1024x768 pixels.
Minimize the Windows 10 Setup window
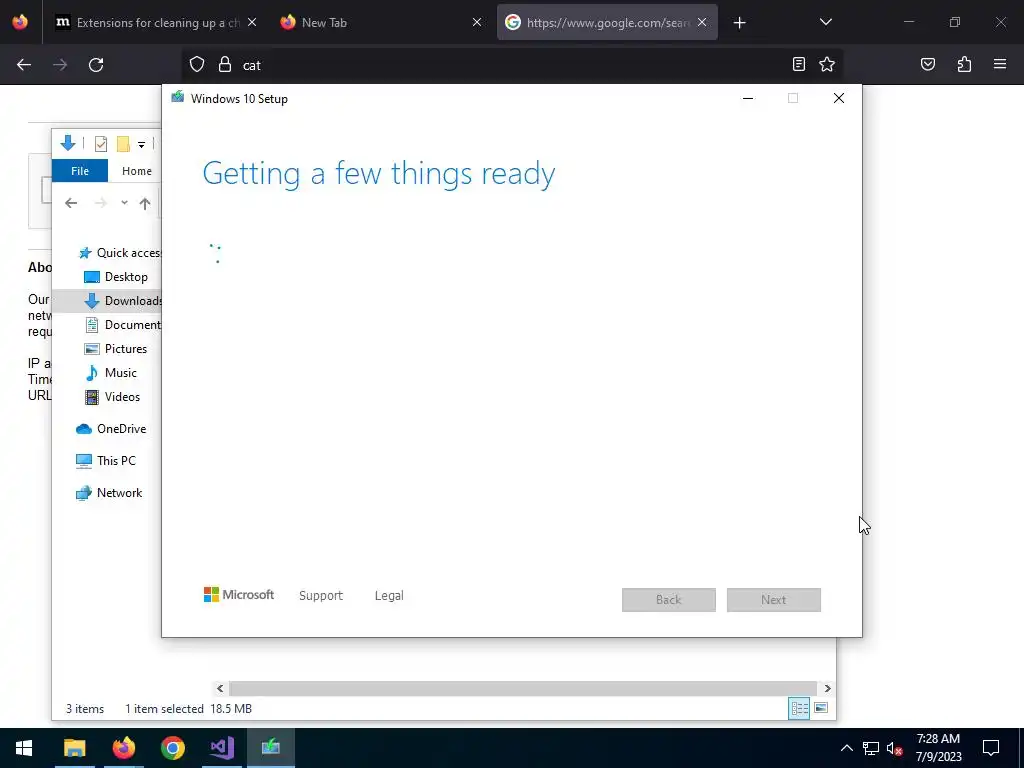tap(748, 98)
